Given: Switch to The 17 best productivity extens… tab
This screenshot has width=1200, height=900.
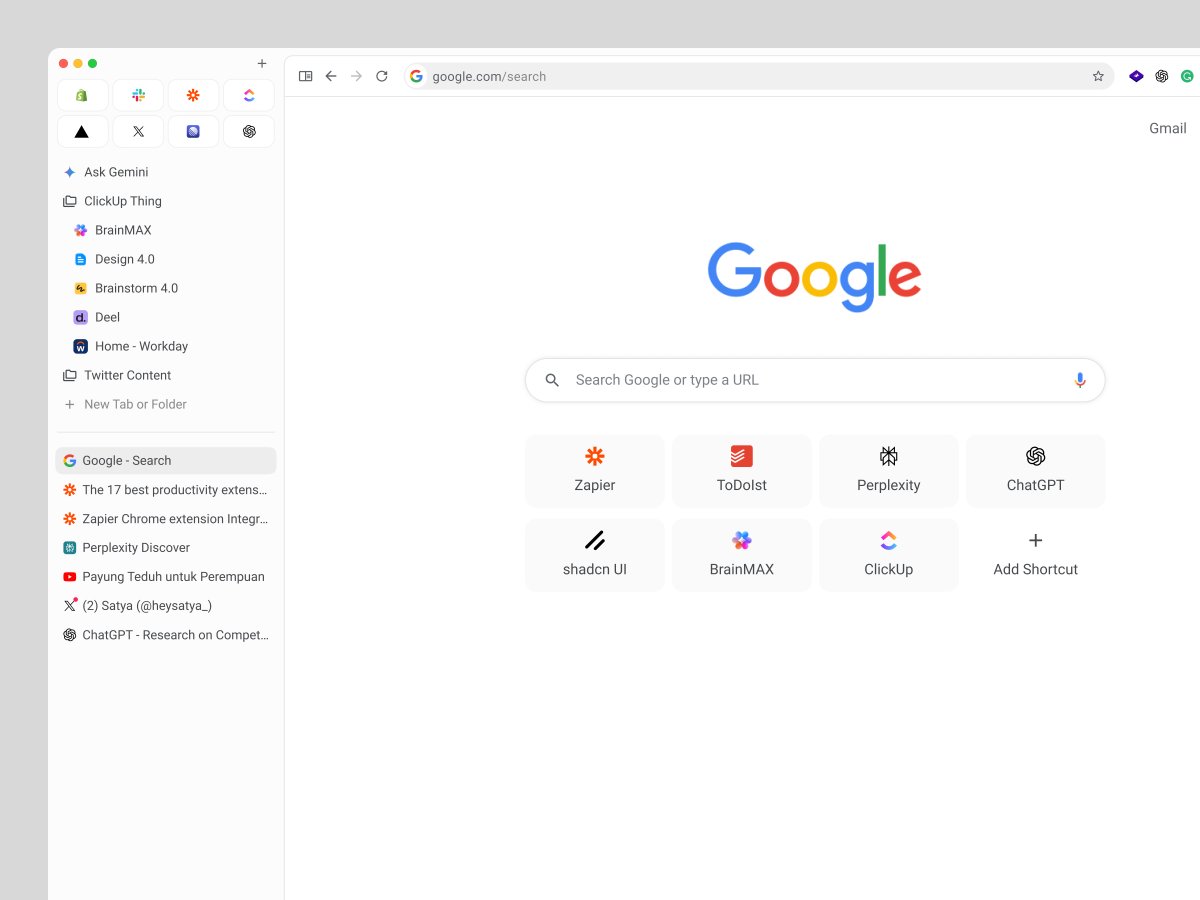Looking at the screenshot, I should pyautogui.click(x=166, y=490).
